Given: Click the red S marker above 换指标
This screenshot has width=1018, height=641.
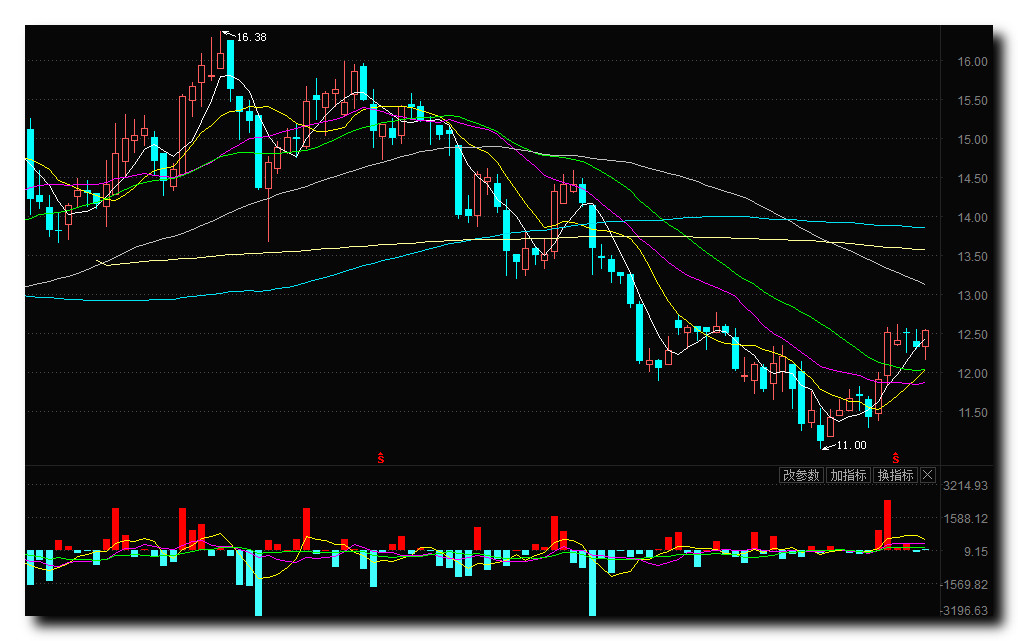Looking at the screenshot, I should (896, 458).
